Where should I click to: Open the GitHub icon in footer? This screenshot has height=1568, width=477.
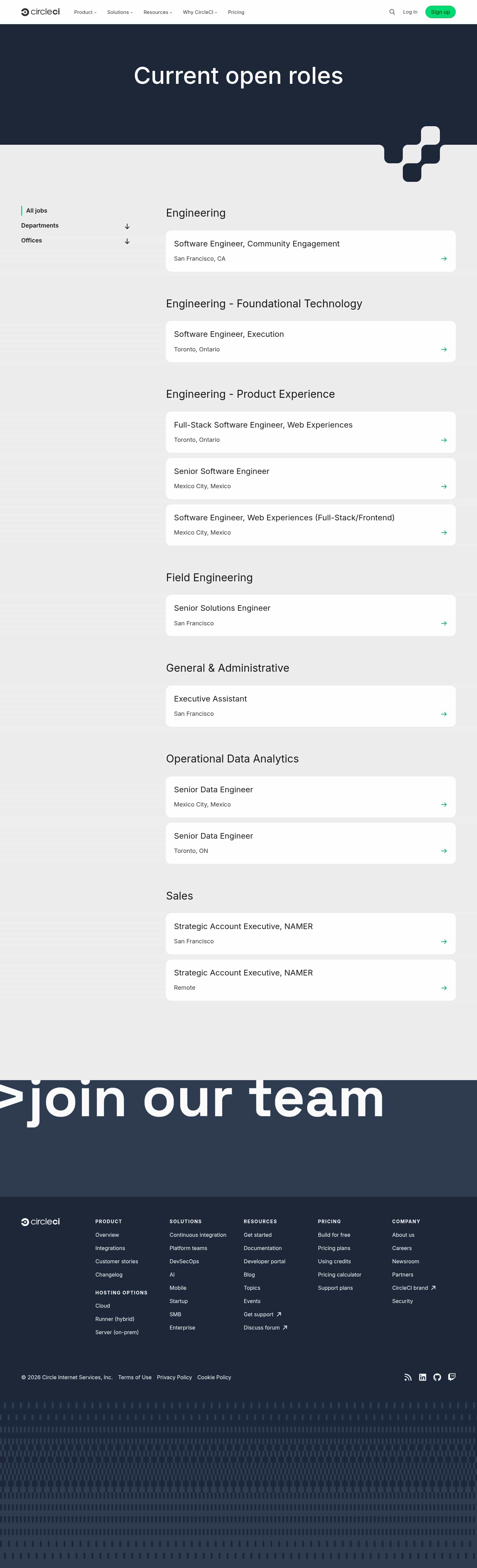437,1378
